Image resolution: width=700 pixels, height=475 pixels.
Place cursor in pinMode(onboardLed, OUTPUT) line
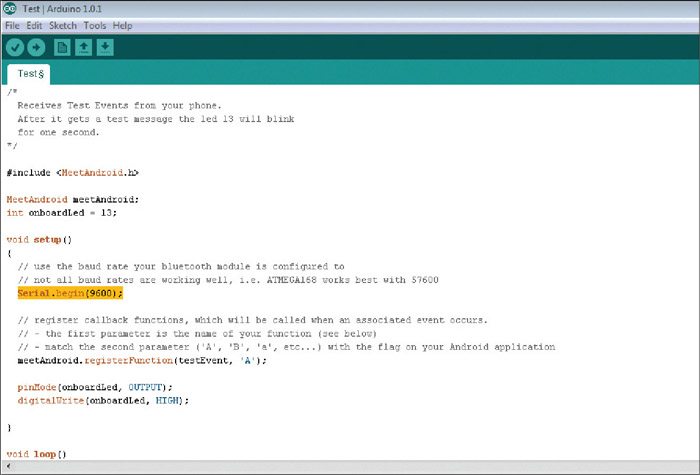point(95,387)
